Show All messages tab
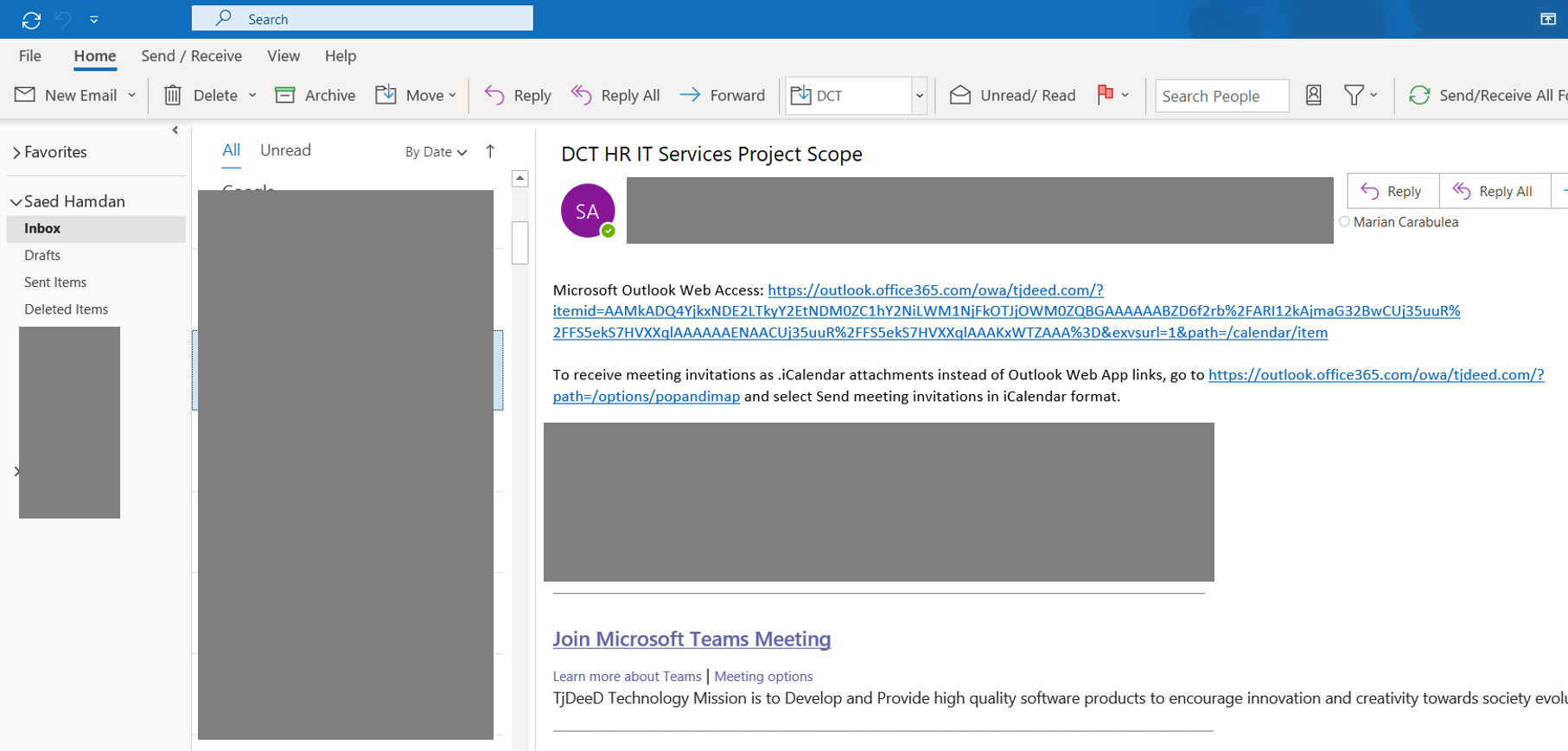Screen dimensions: 1568x751 click(x=232, y=150)
